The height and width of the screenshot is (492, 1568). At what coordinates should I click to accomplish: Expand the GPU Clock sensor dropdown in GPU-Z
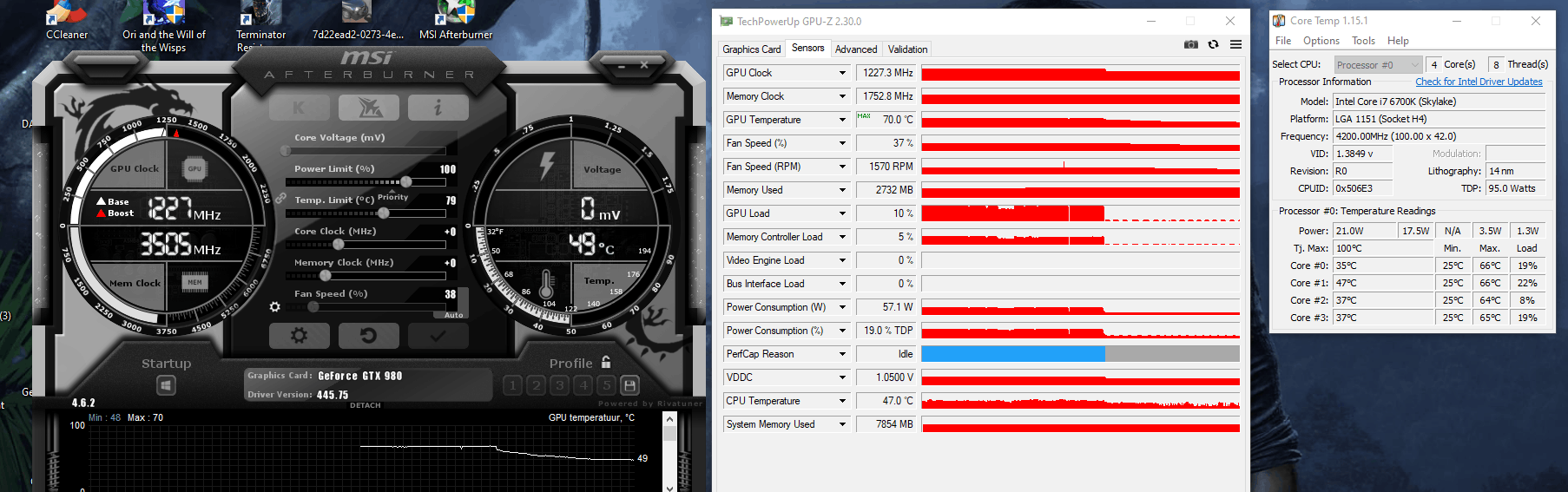point(842,73)
